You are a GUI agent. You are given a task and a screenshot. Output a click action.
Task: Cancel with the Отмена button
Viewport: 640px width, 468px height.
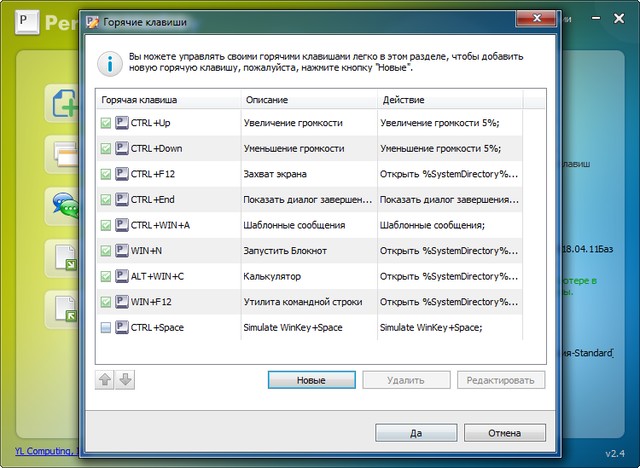coord(505,433)
